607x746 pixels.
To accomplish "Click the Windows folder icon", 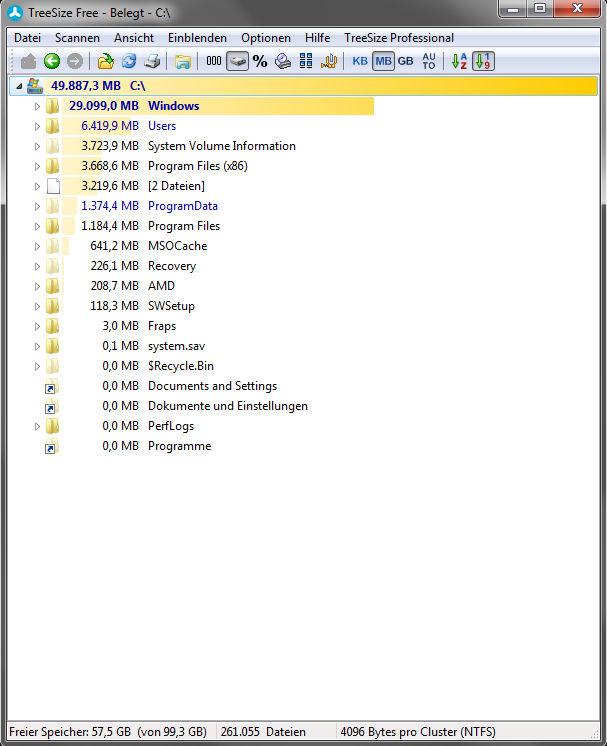I will (x=52, y=106).
